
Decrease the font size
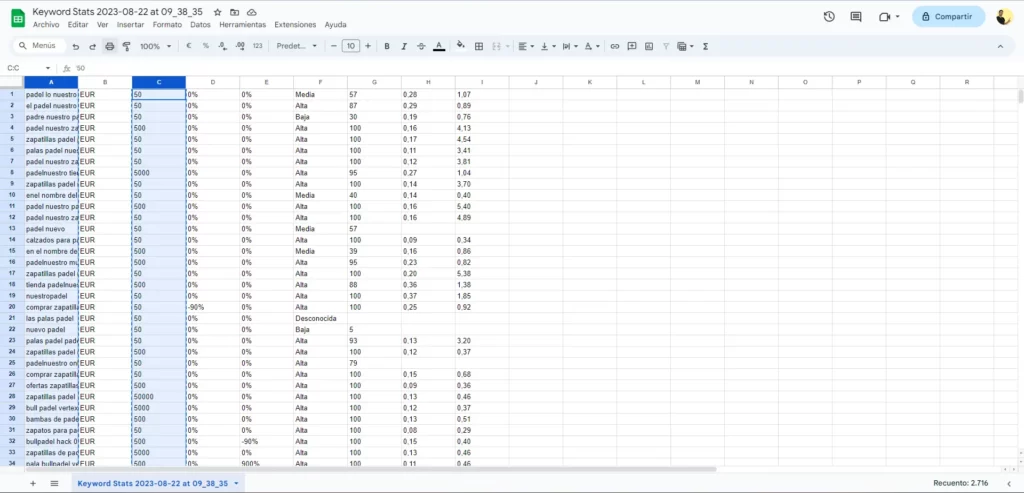[334, 46]
